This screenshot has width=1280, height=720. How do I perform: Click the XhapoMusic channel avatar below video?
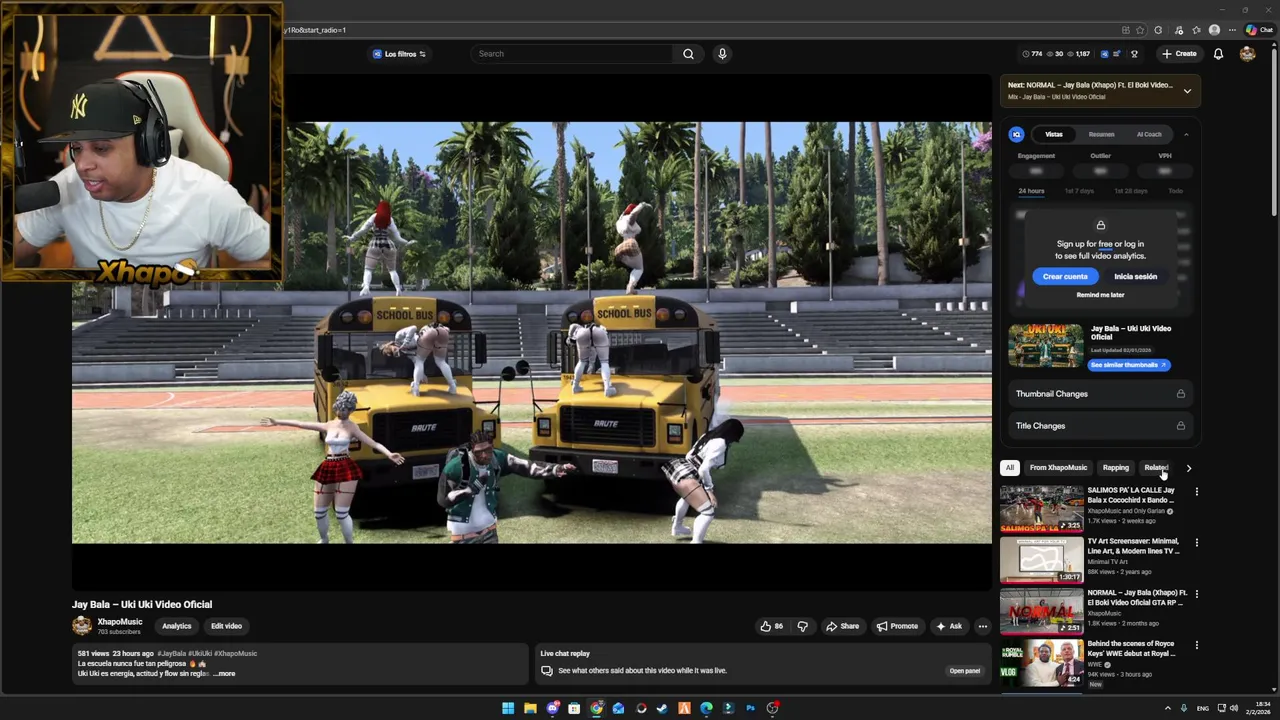(x=82, y=626)
